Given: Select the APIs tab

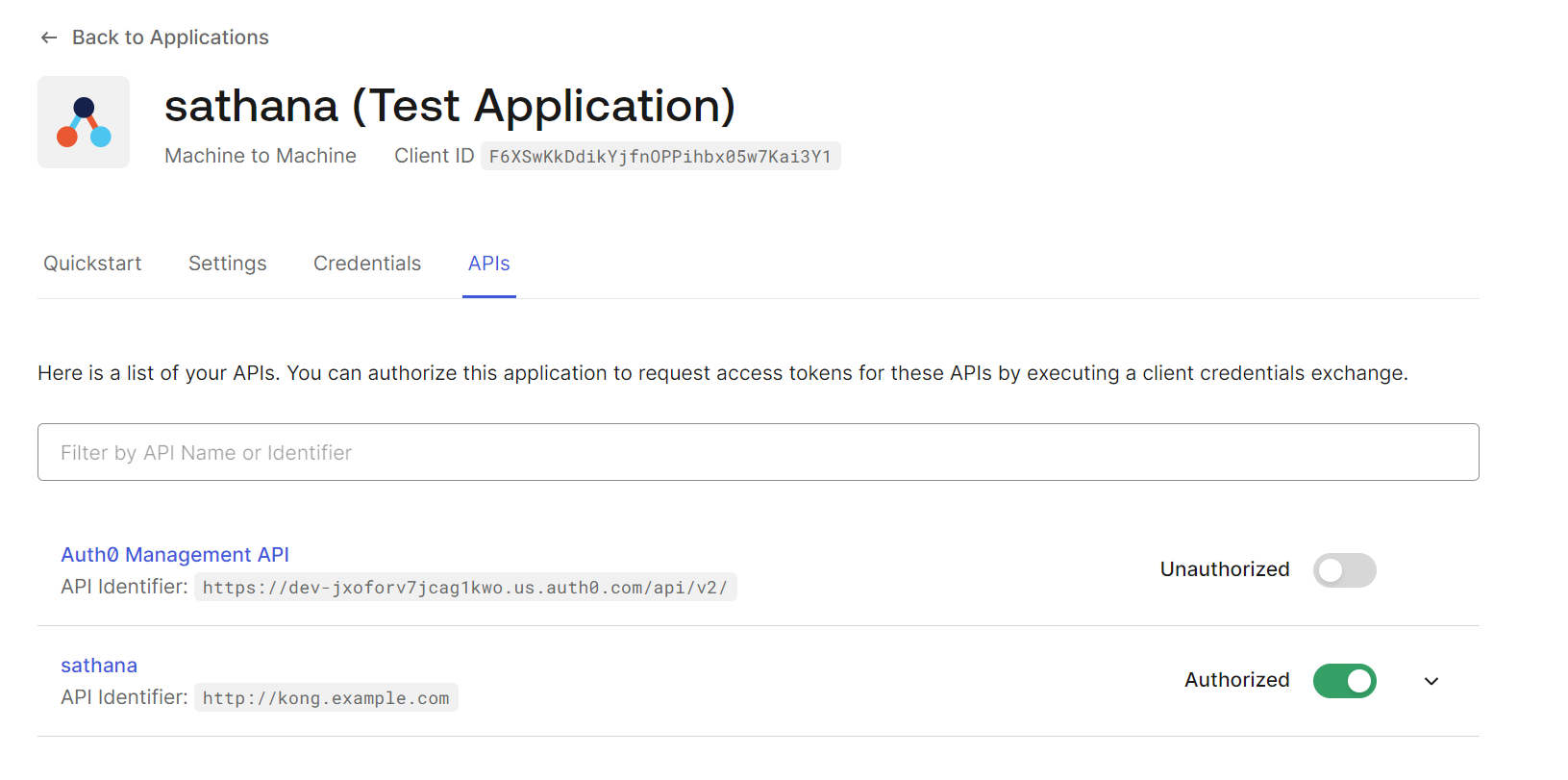Looking at the screenshot, I should (489, 264).
